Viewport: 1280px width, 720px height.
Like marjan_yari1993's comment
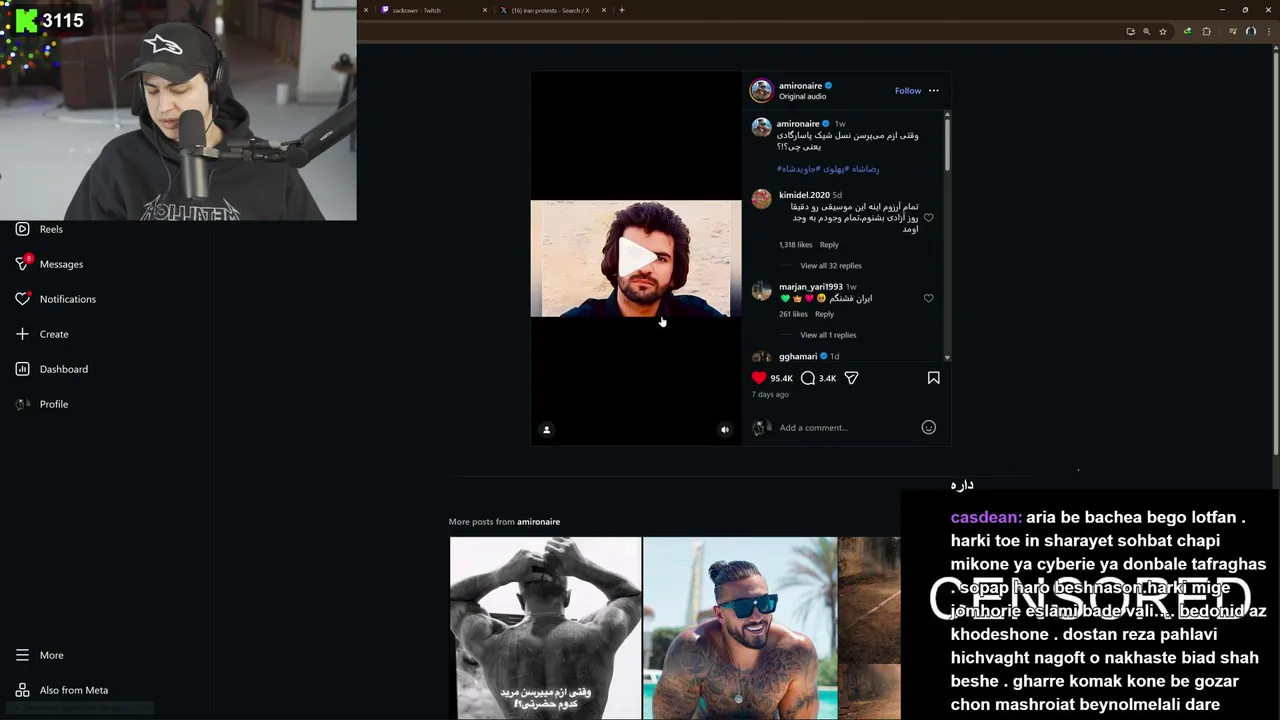tap(928, 298)
